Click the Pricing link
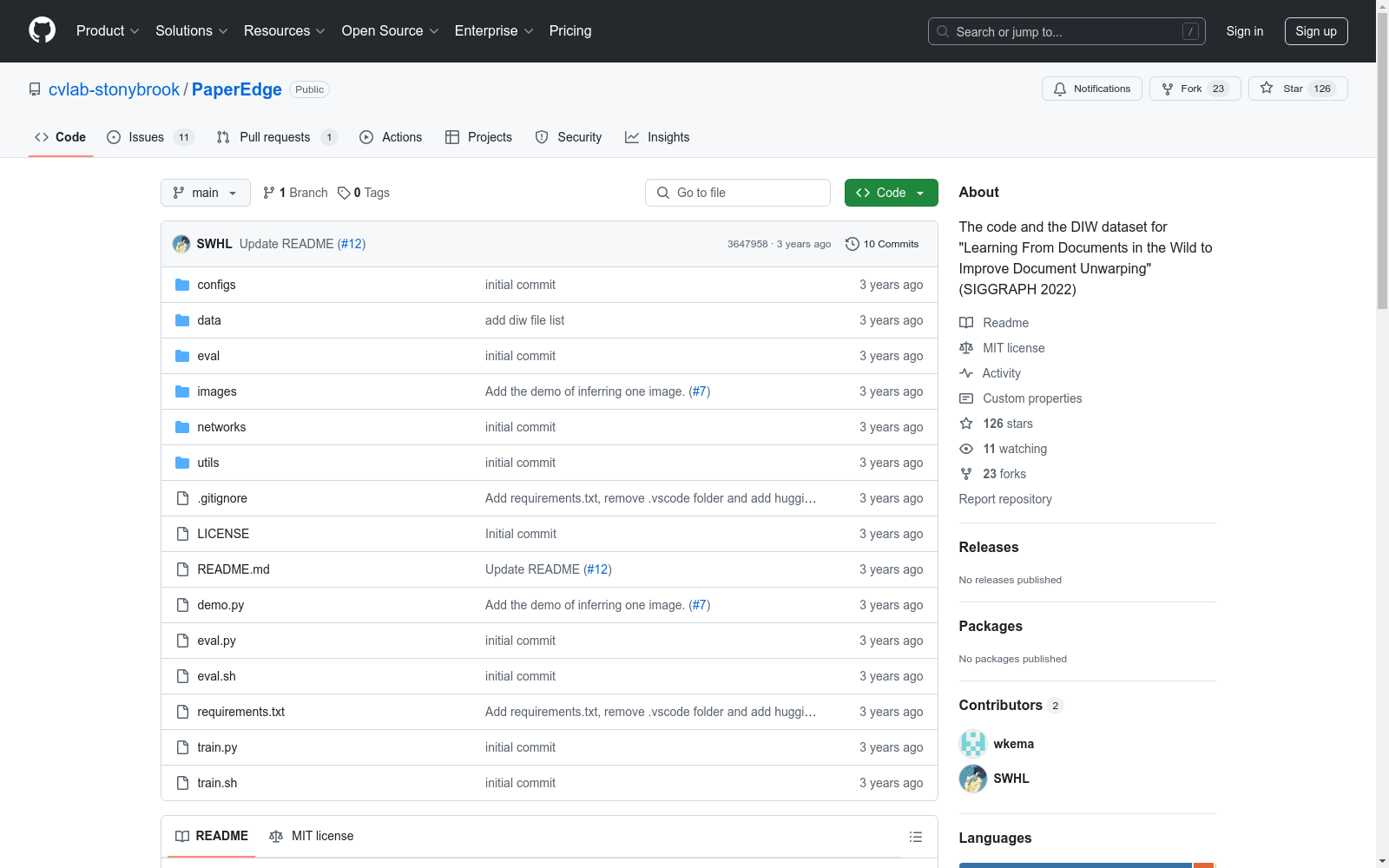The image size is (1389, 868). pyautogui.click(x=570, y=31)
